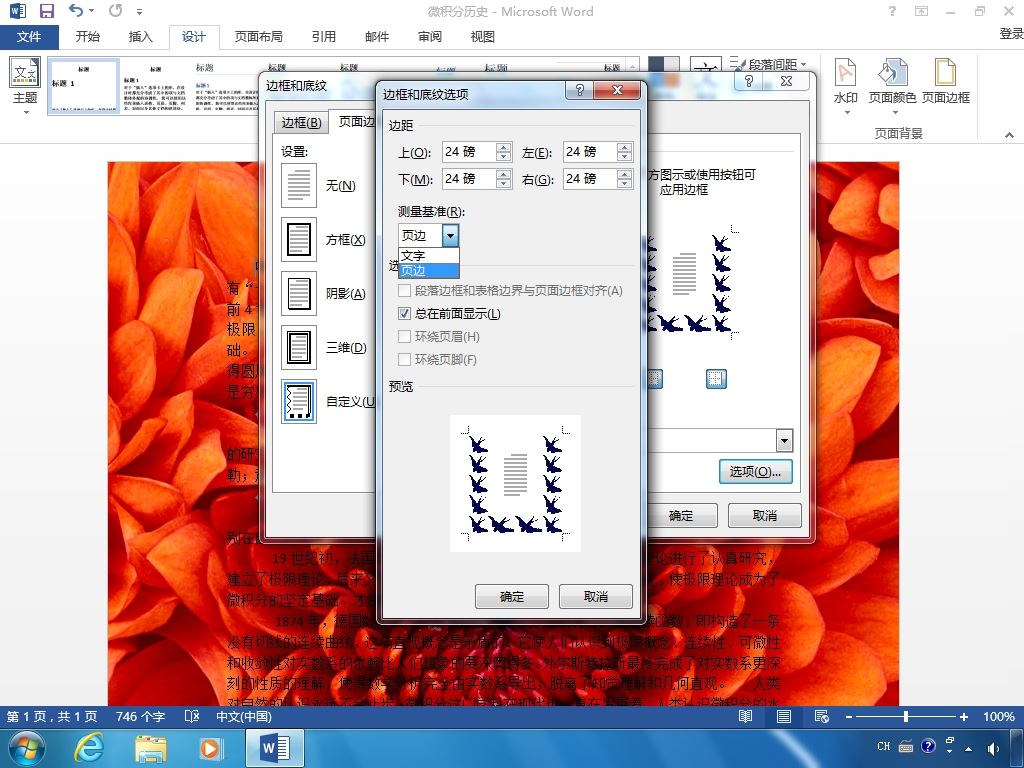Screen dimensions: 1024x768
Task: Switch to the Borders (边框) dialog tab
Action: [x=301, y=122]
